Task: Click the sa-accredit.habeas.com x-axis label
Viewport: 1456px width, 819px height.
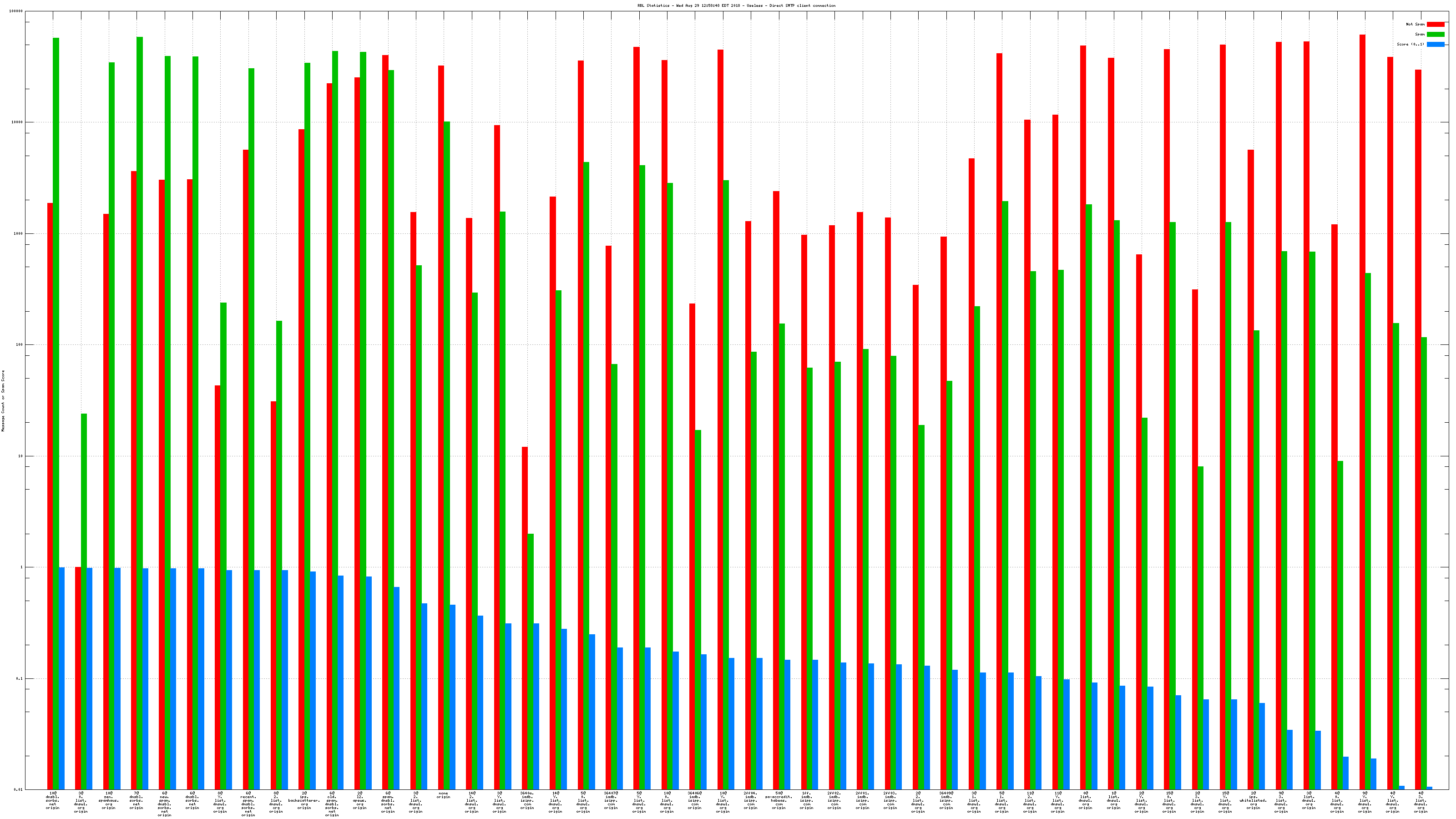Action: (779, 800)
